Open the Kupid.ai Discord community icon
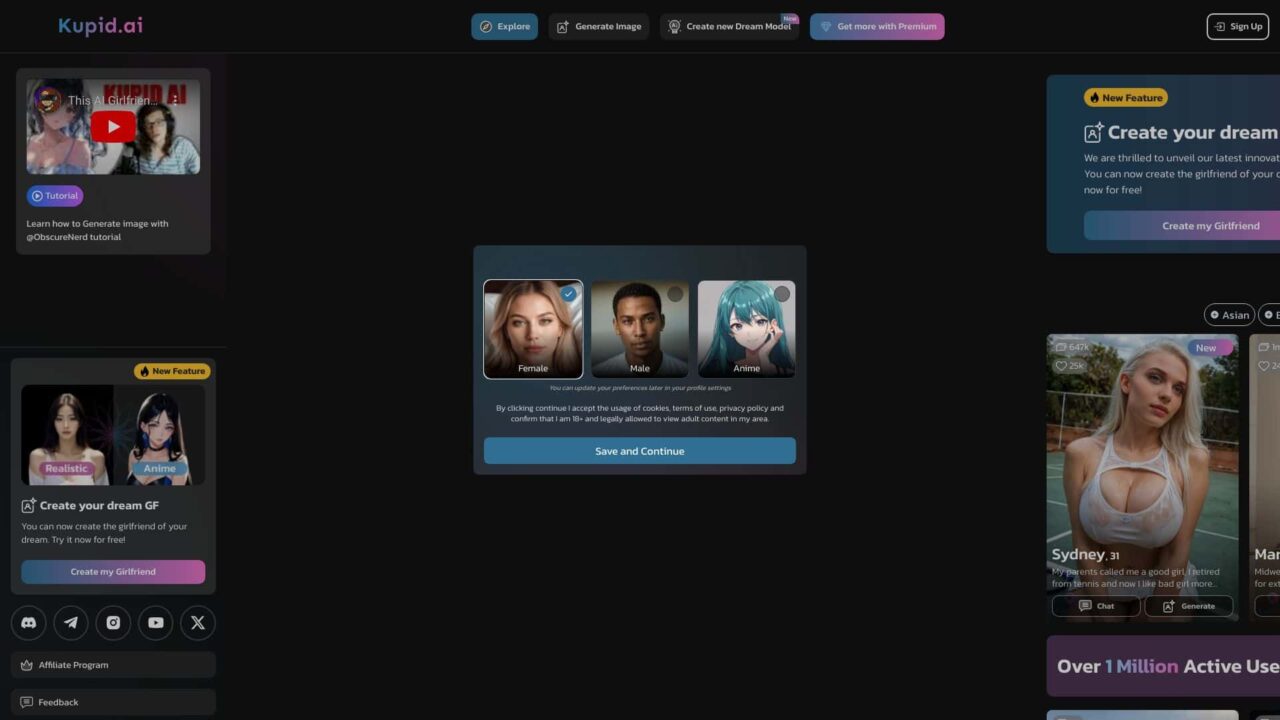The image size is (1280, 720). [x=28, y=623]
